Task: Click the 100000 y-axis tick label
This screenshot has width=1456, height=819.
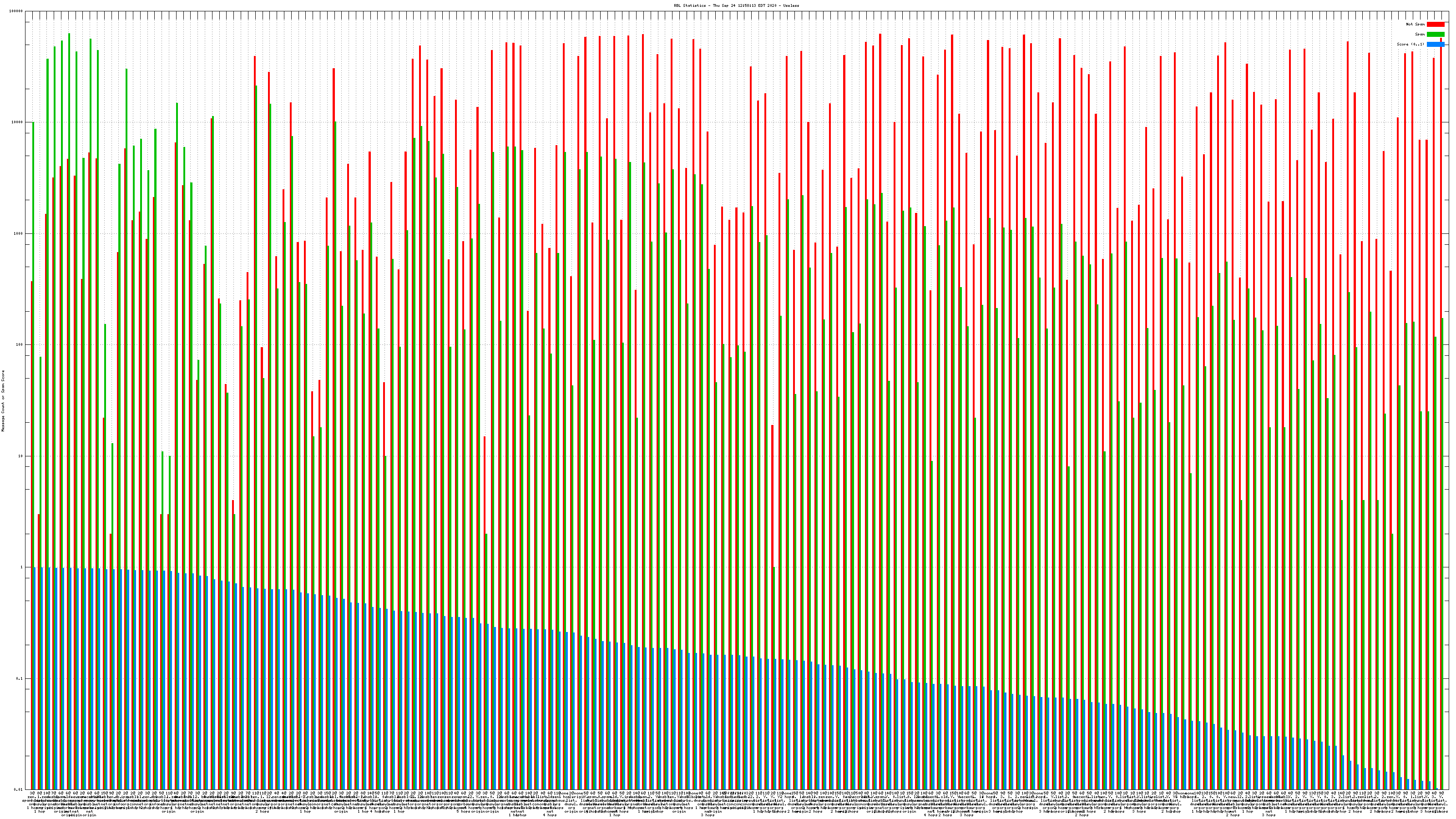Action: pos(16,11)
